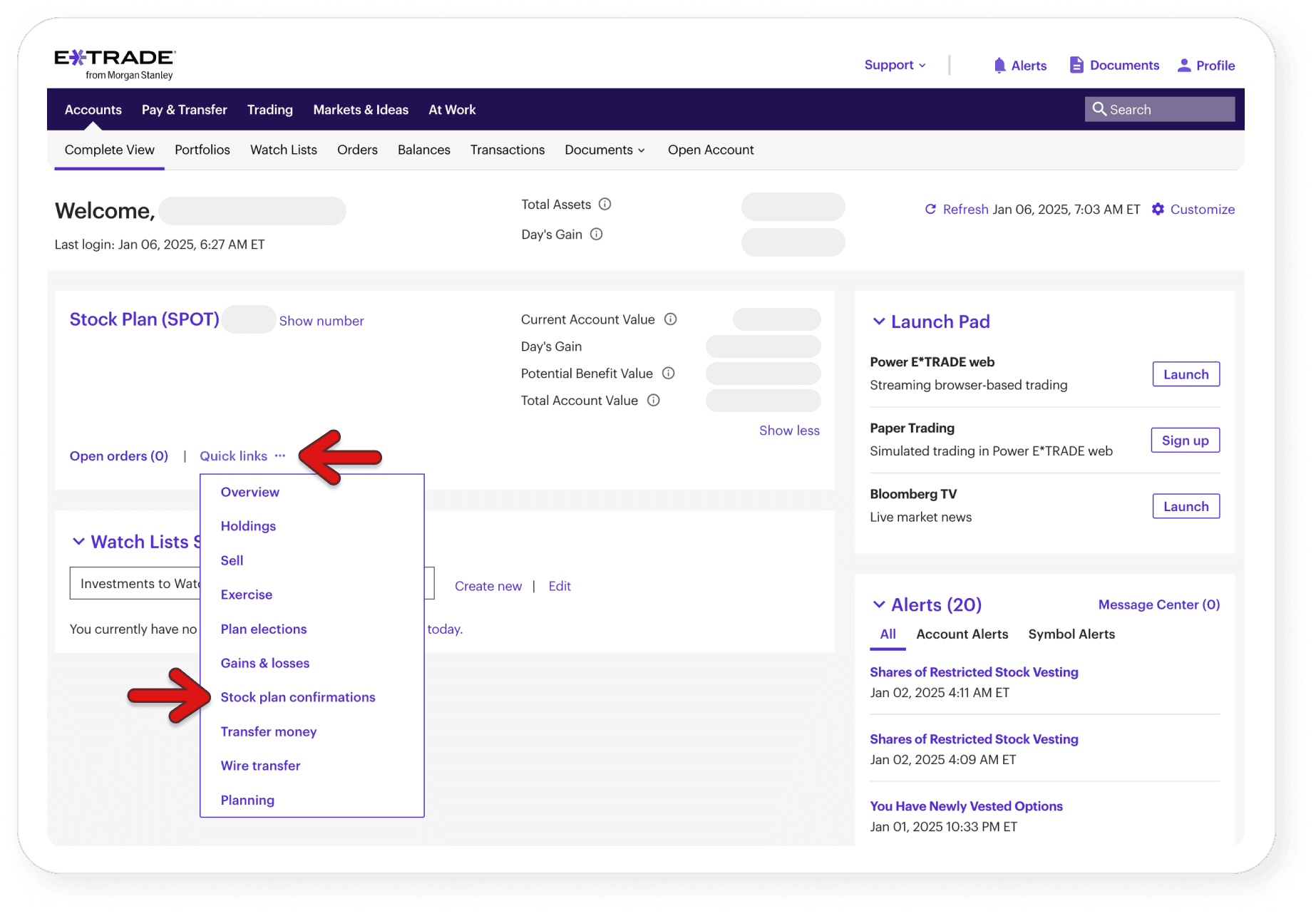Screen dimensions: 1316x921
Task: Click the Potential Benefit Value info icon
Action: [x=668, y=373]
